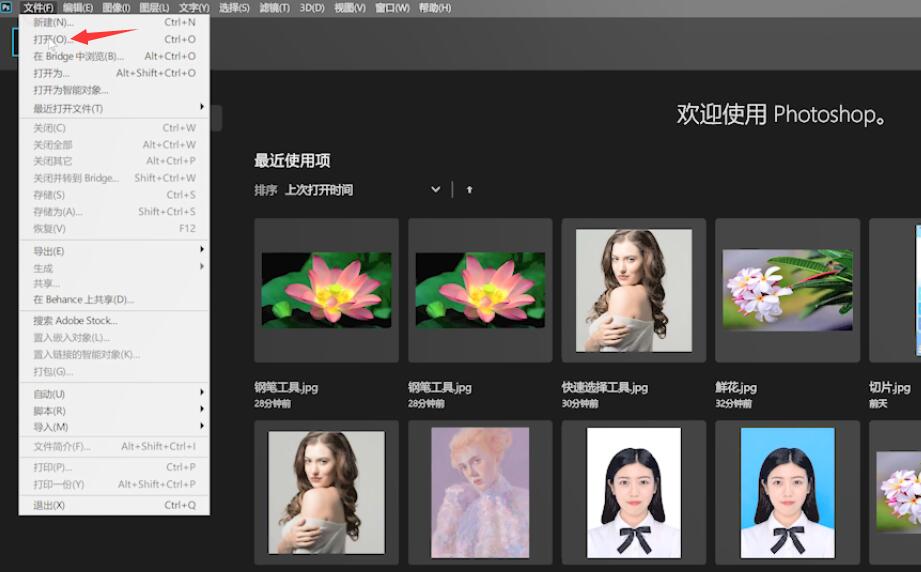Select the 打开为... menu entry
Screen dimensions: 921x572
(x=114, y=73)
